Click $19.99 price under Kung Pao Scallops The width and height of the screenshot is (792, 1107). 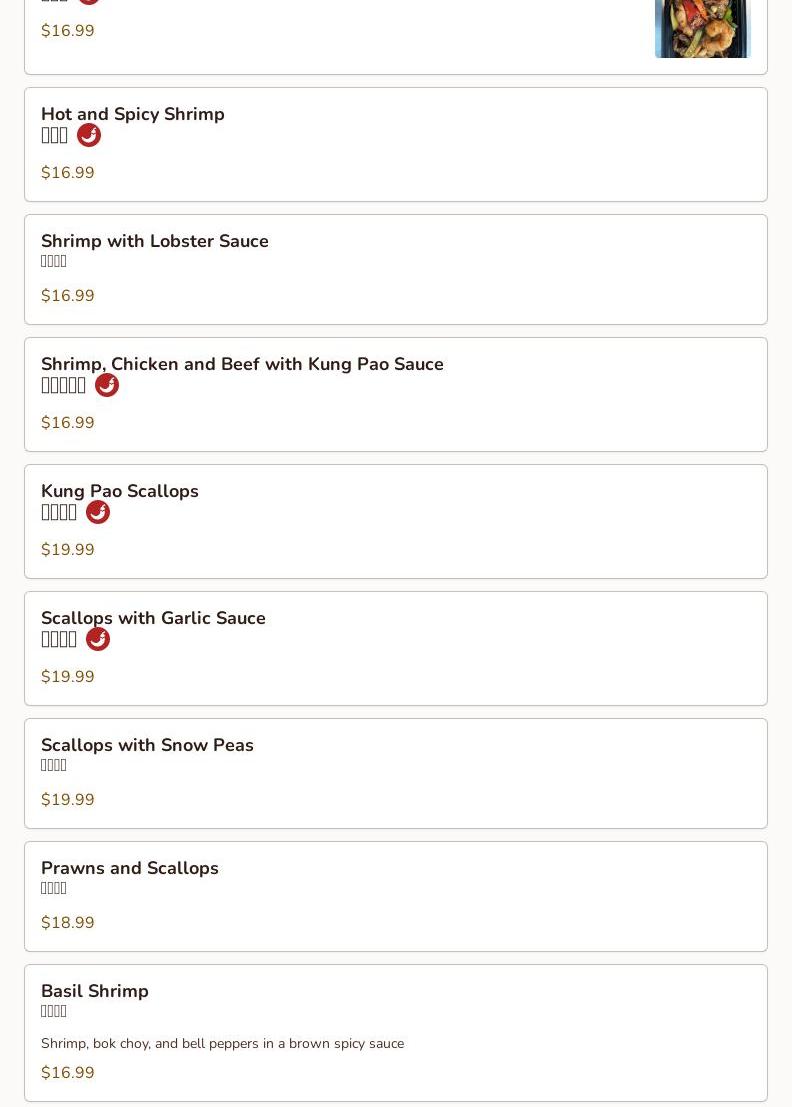click(x=68, y=549)
